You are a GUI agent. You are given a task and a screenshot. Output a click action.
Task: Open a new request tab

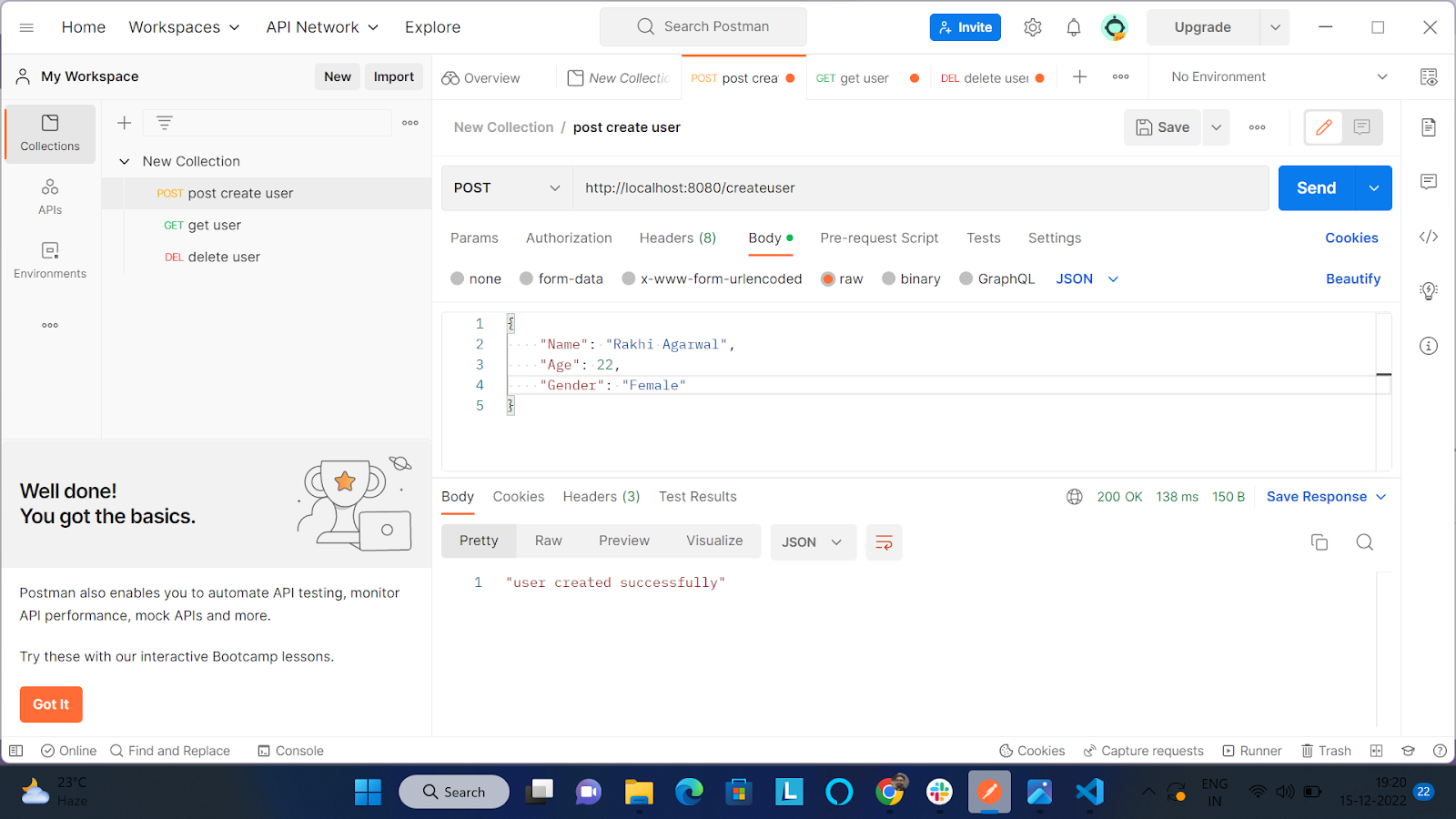point(1079,77)
